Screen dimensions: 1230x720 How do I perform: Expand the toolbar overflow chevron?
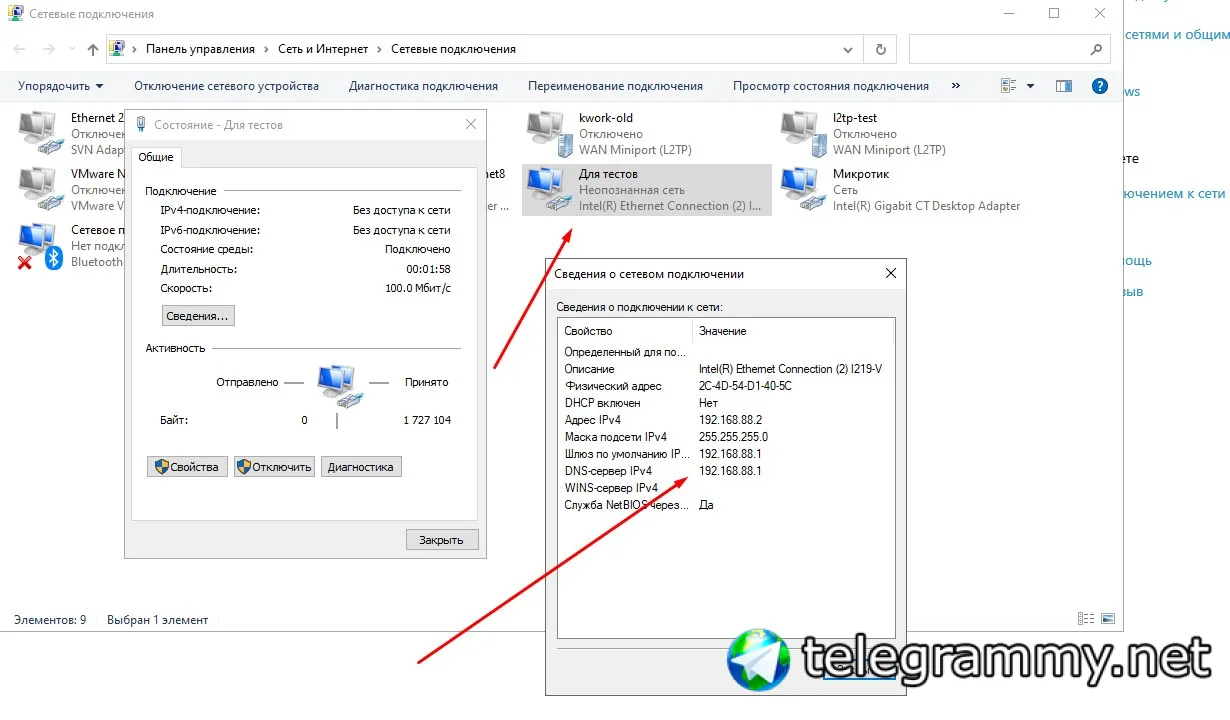[956, 86]
